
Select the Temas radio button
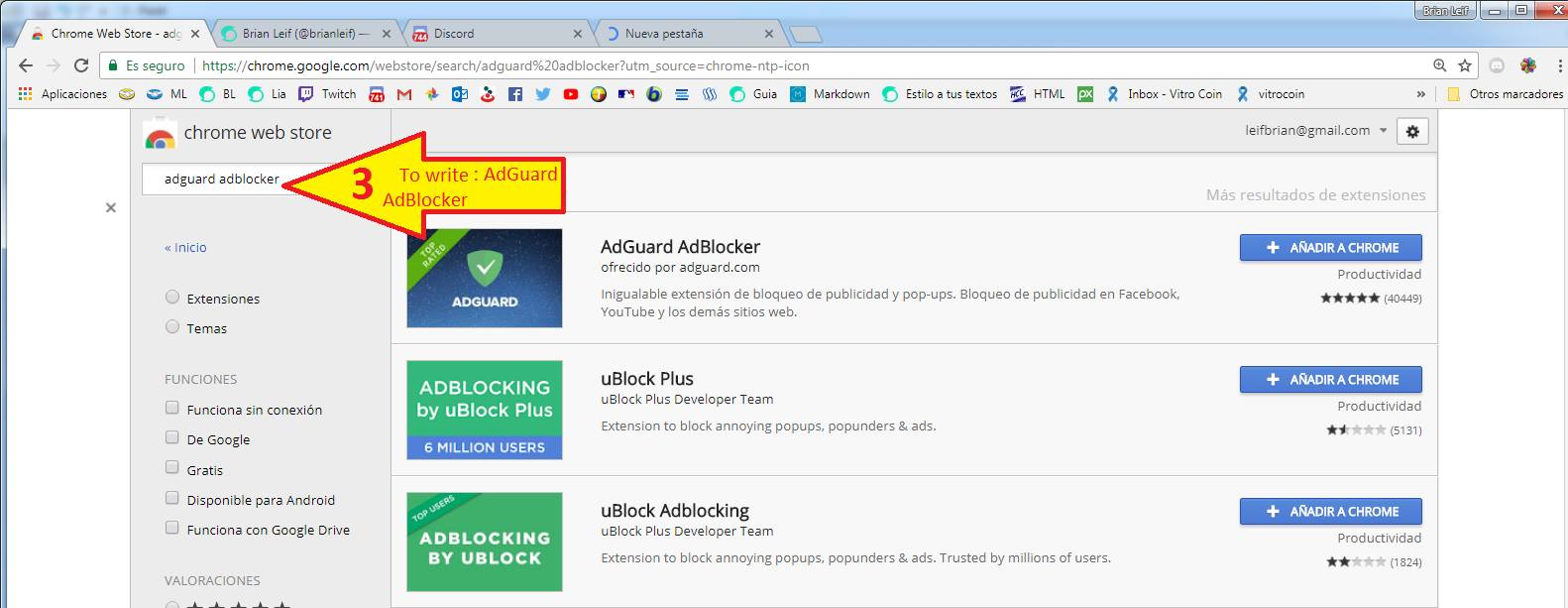point(172,326)
